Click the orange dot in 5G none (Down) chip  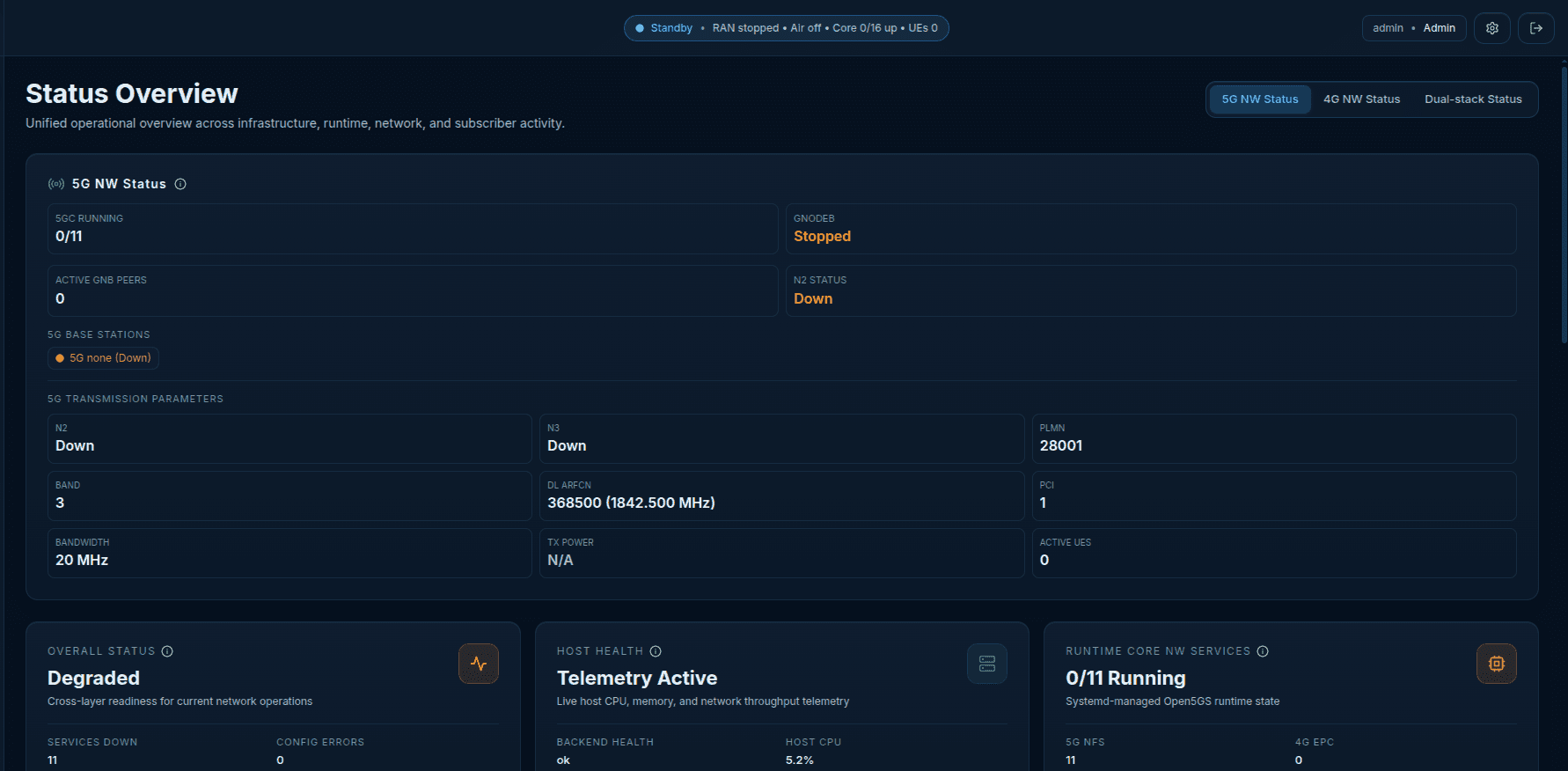[x=60, y=358]
